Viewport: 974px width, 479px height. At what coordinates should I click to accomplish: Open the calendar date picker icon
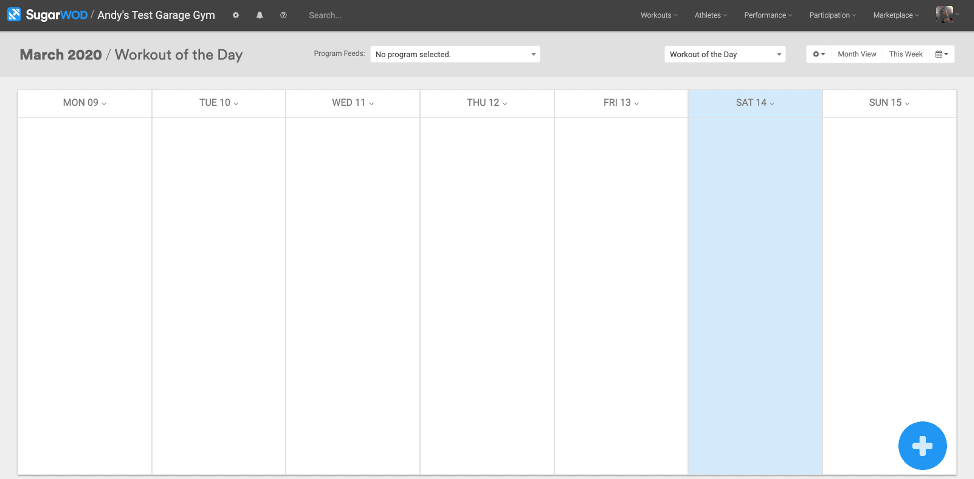(x=942, y=54)
